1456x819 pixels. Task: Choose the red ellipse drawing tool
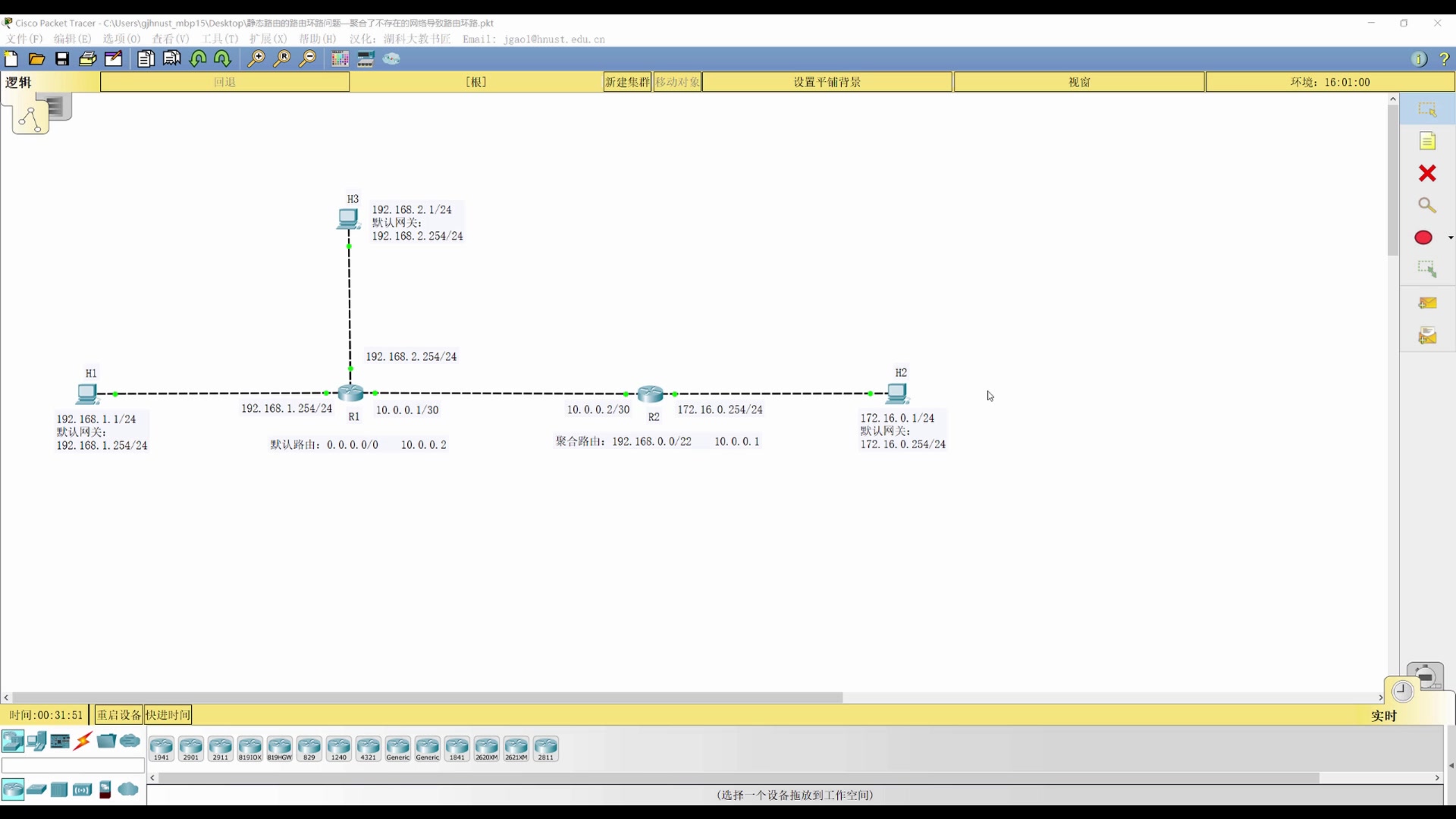(1423, 238)
